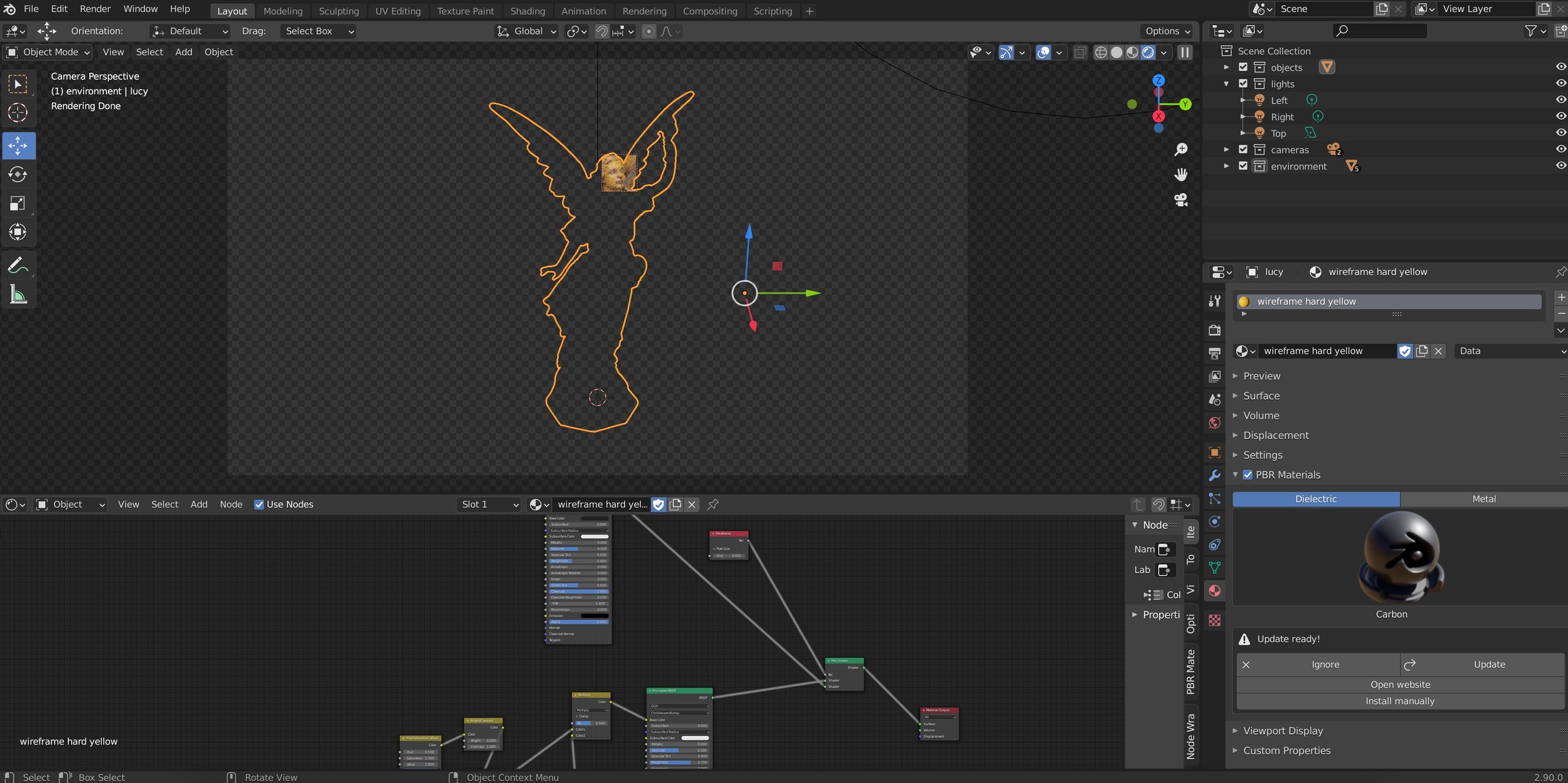Select the Transform tool

(18, 232)
